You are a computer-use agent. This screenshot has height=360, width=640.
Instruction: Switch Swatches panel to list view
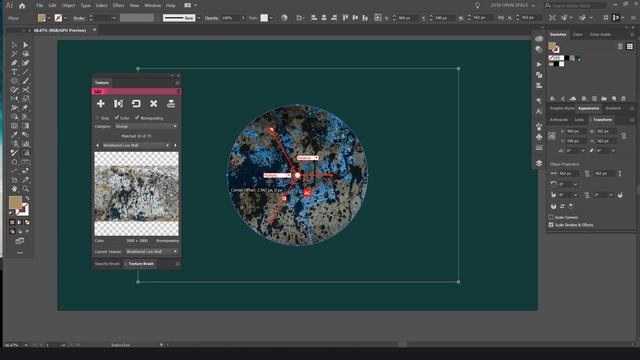[x=620, y=47]
